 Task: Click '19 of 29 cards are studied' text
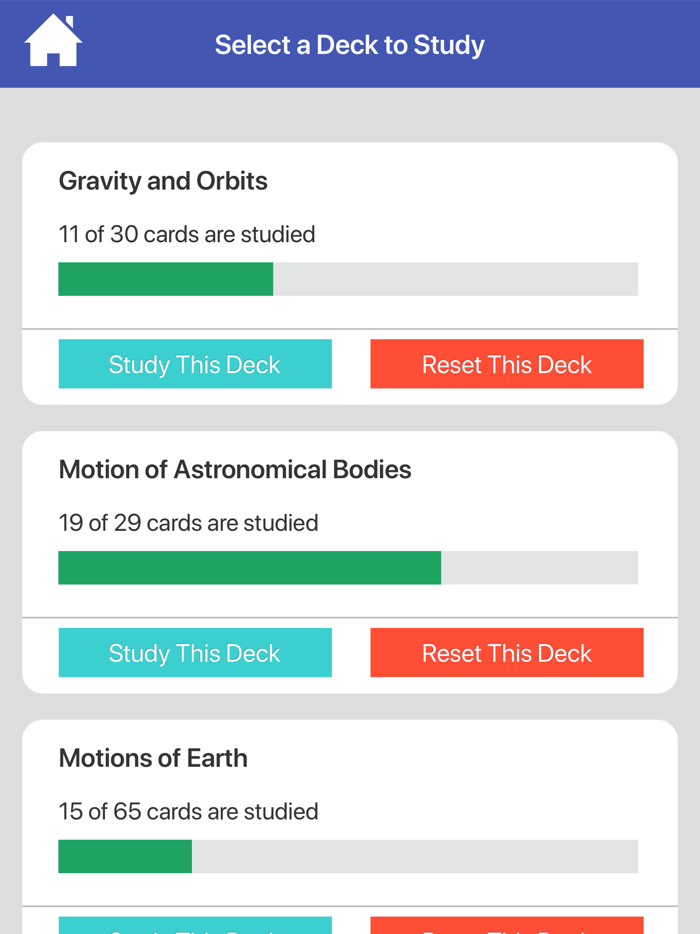(x=188, y=522)
